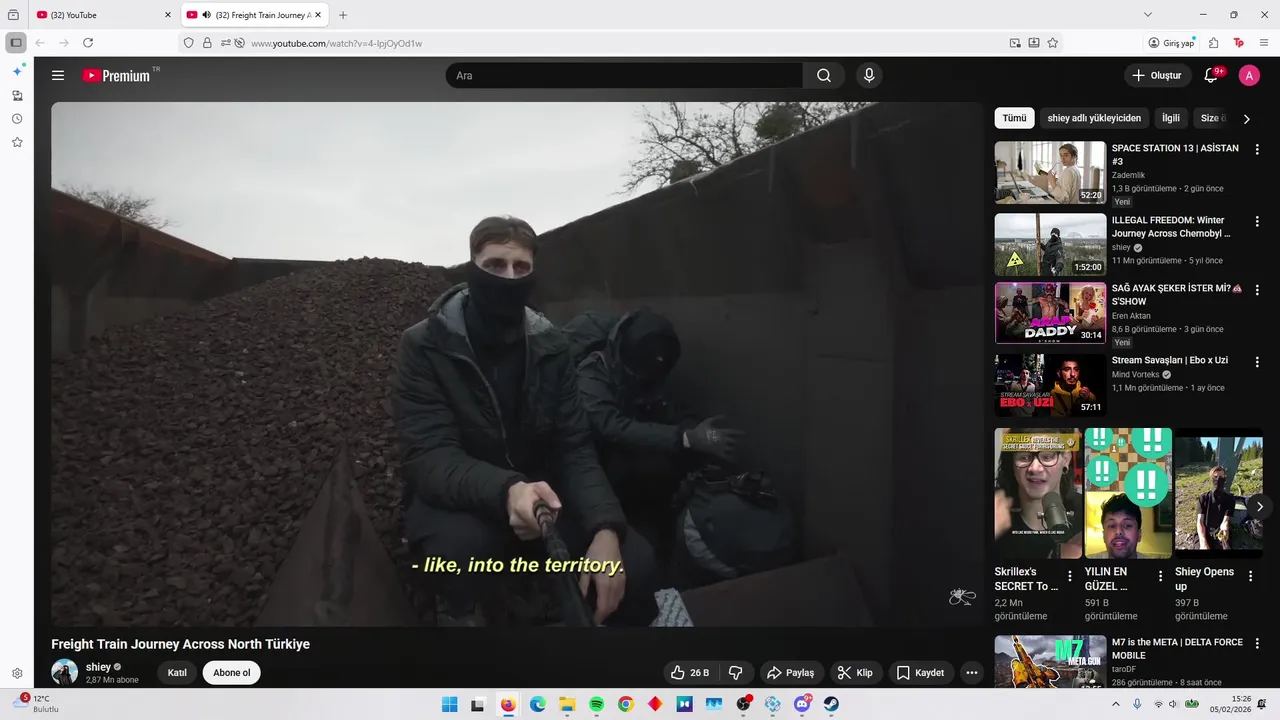
Task: Open the notifications bell
Action: pos(1211,75)
